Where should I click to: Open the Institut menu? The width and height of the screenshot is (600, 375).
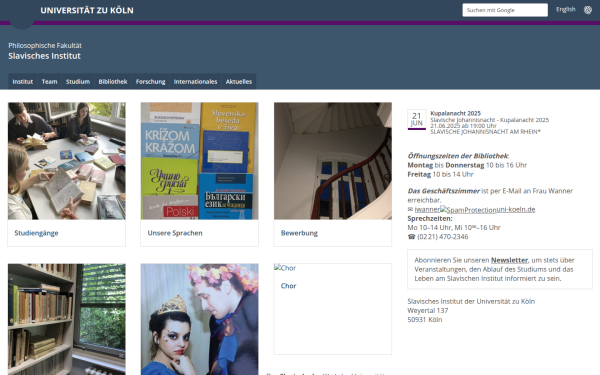[x=23, y=82]
